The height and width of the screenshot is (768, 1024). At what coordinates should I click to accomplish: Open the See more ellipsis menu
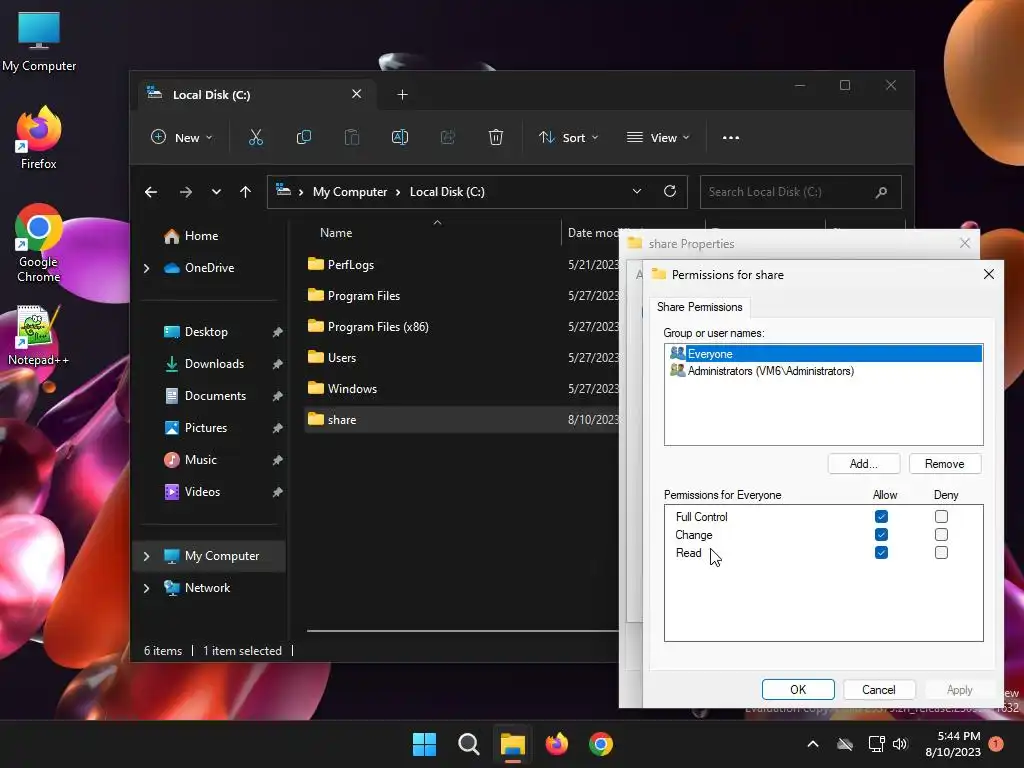[731, 138]
